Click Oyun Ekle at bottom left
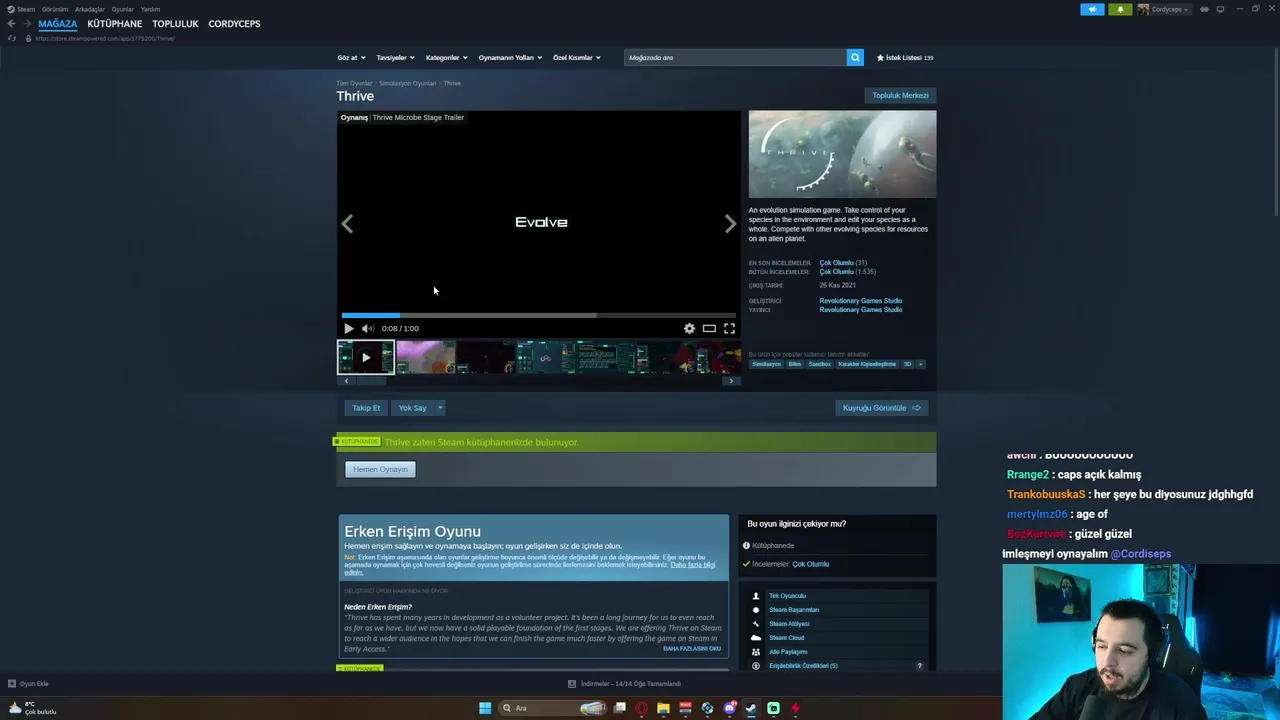This screenshot has width=1280, height=720. click(28, 684)
